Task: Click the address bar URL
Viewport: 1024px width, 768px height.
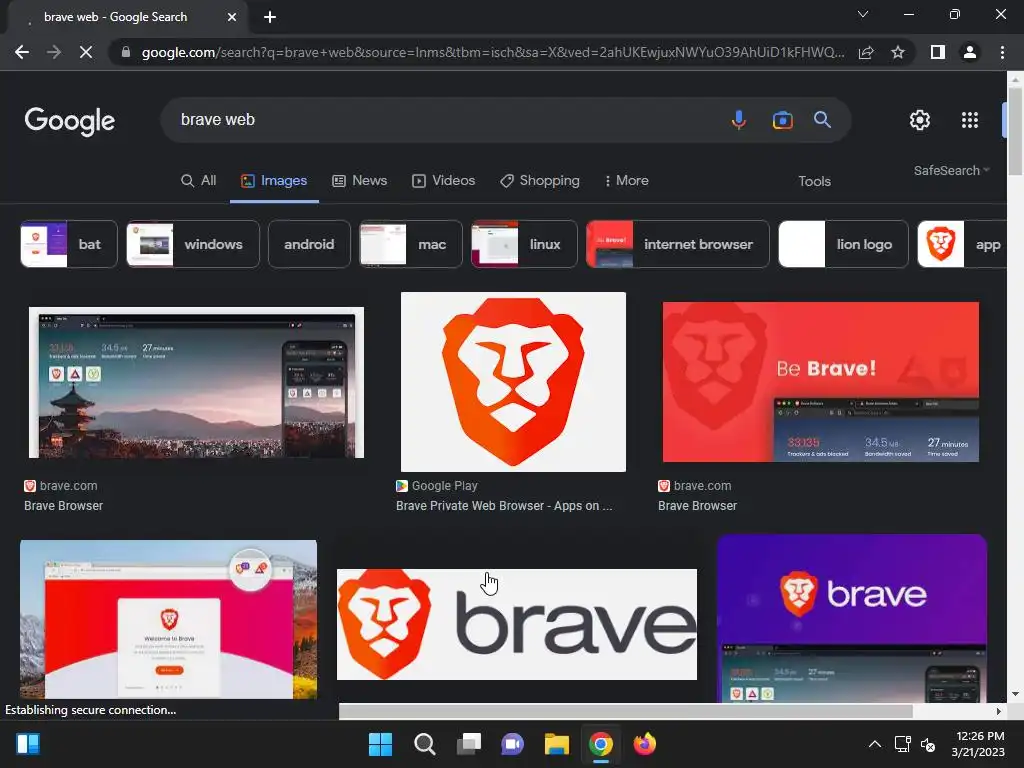Action: point(492,52)
